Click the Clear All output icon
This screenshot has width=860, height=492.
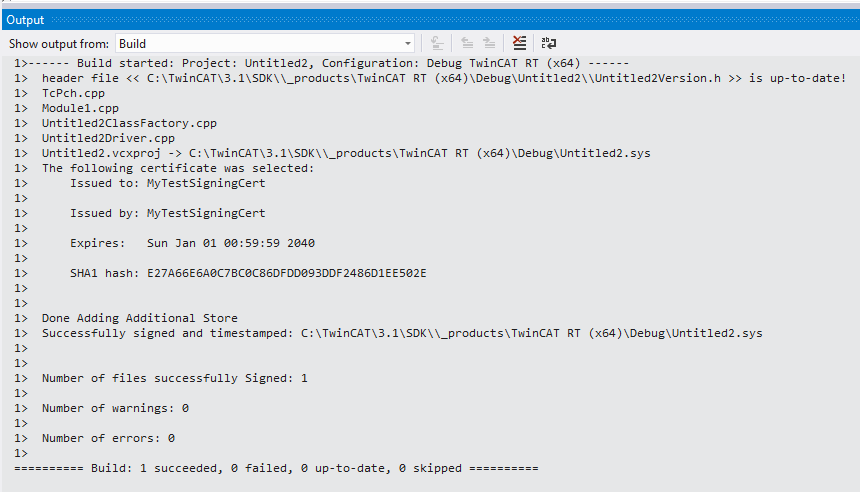point(519,43)
